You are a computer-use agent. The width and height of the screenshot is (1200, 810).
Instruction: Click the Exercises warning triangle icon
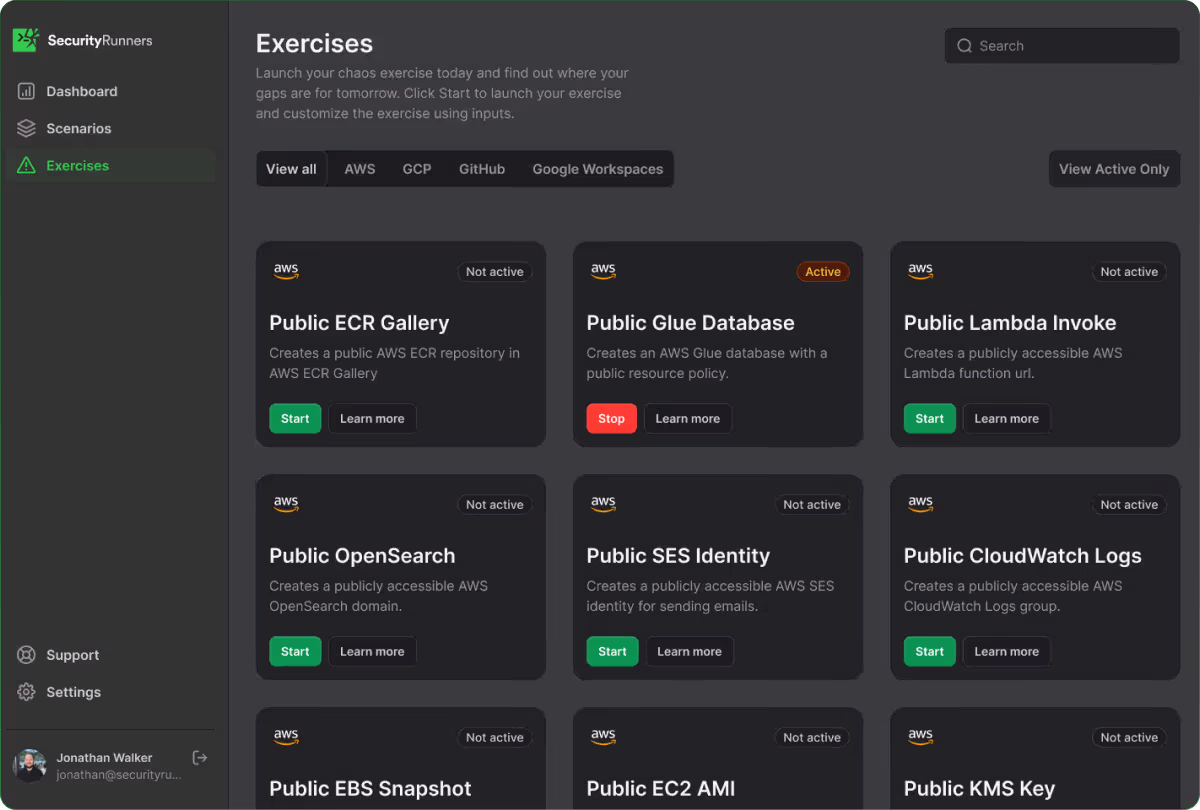coord(24,165)
